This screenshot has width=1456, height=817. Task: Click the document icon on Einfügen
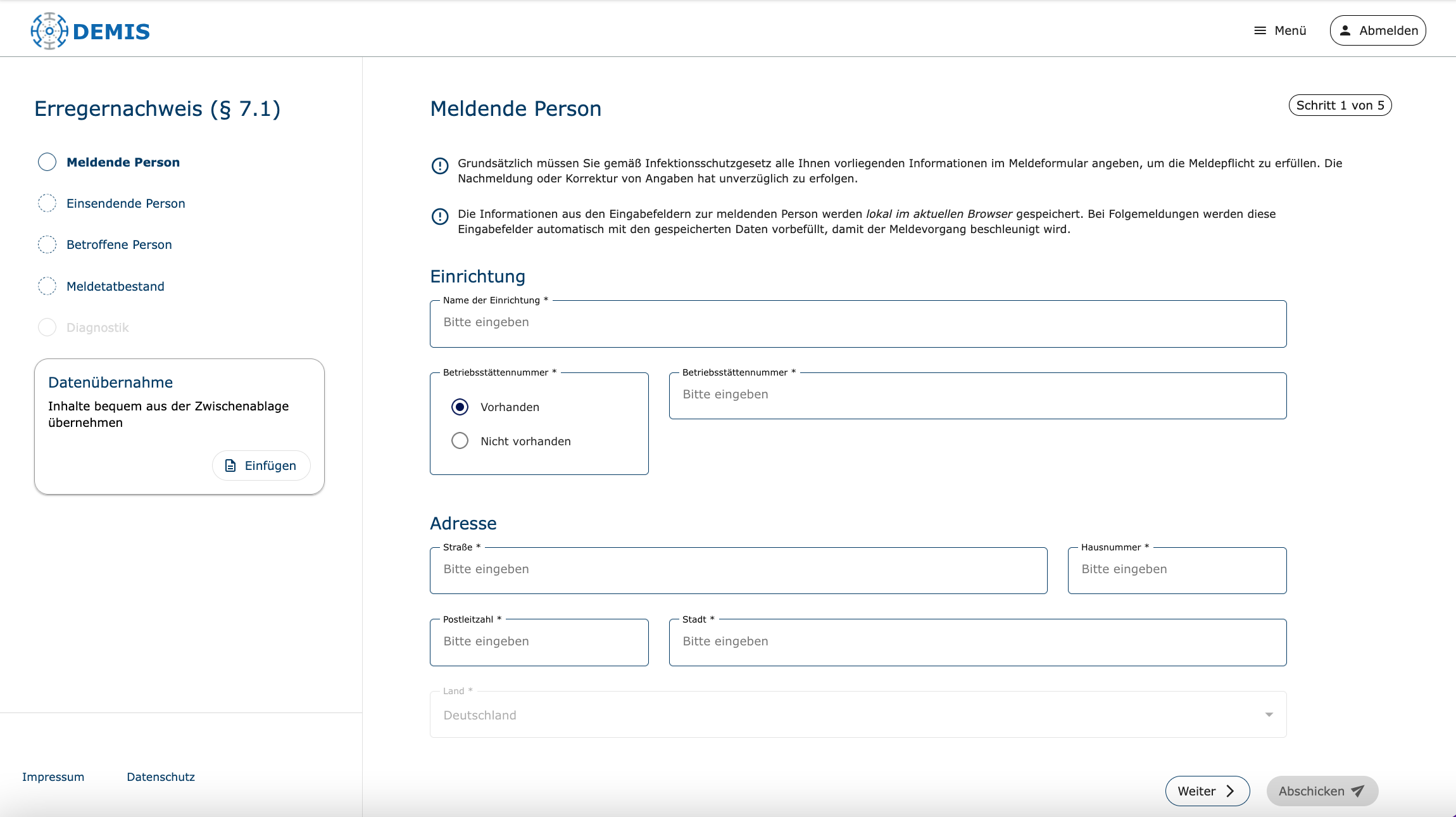pos(231,465)
